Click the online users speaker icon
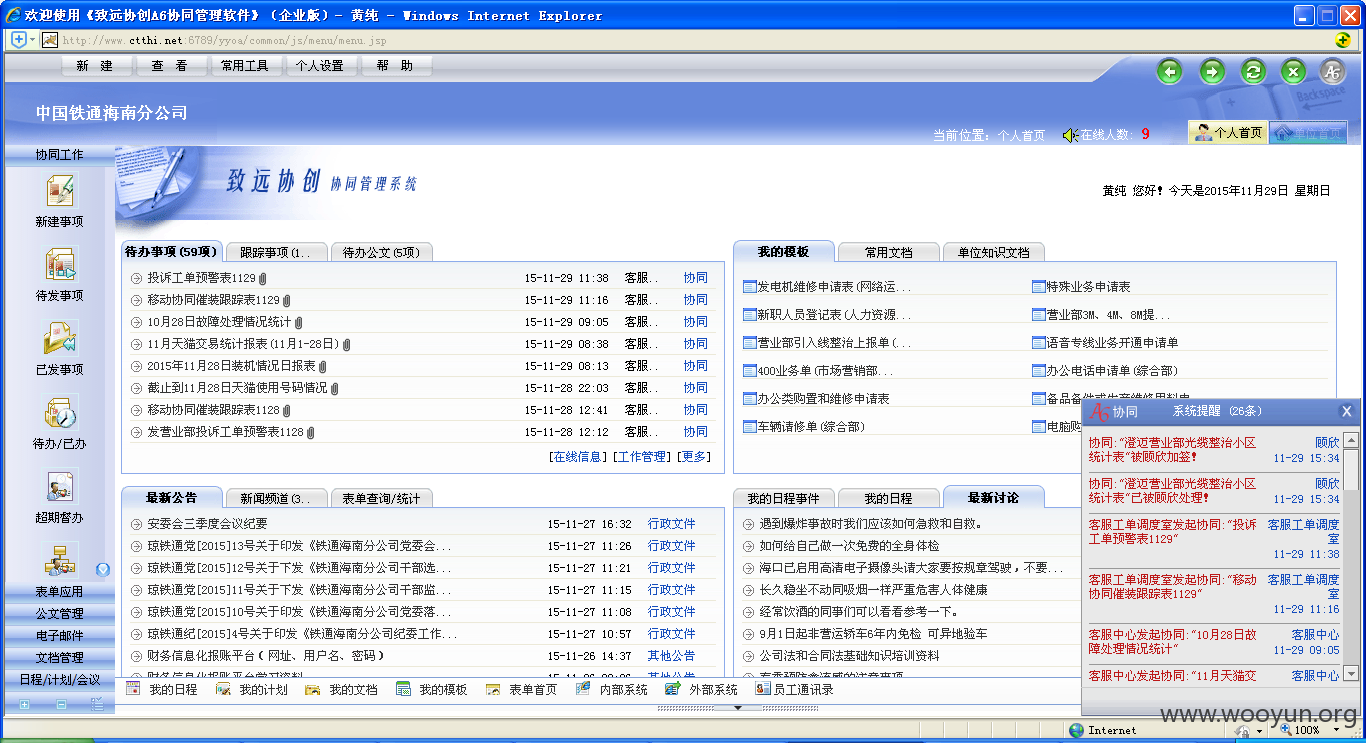Viewport: 1366px width, 743px height. pyautogui.click(x=1070, y=135)
